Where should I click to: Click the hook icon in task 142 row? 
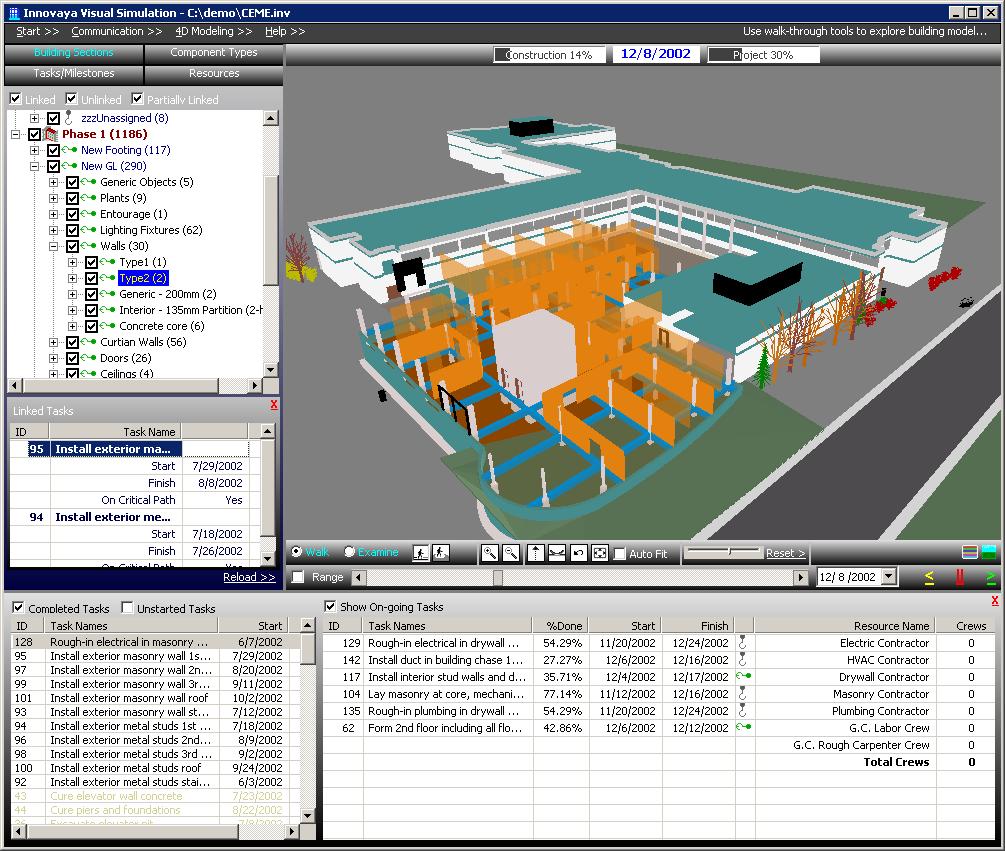point(743,659)
